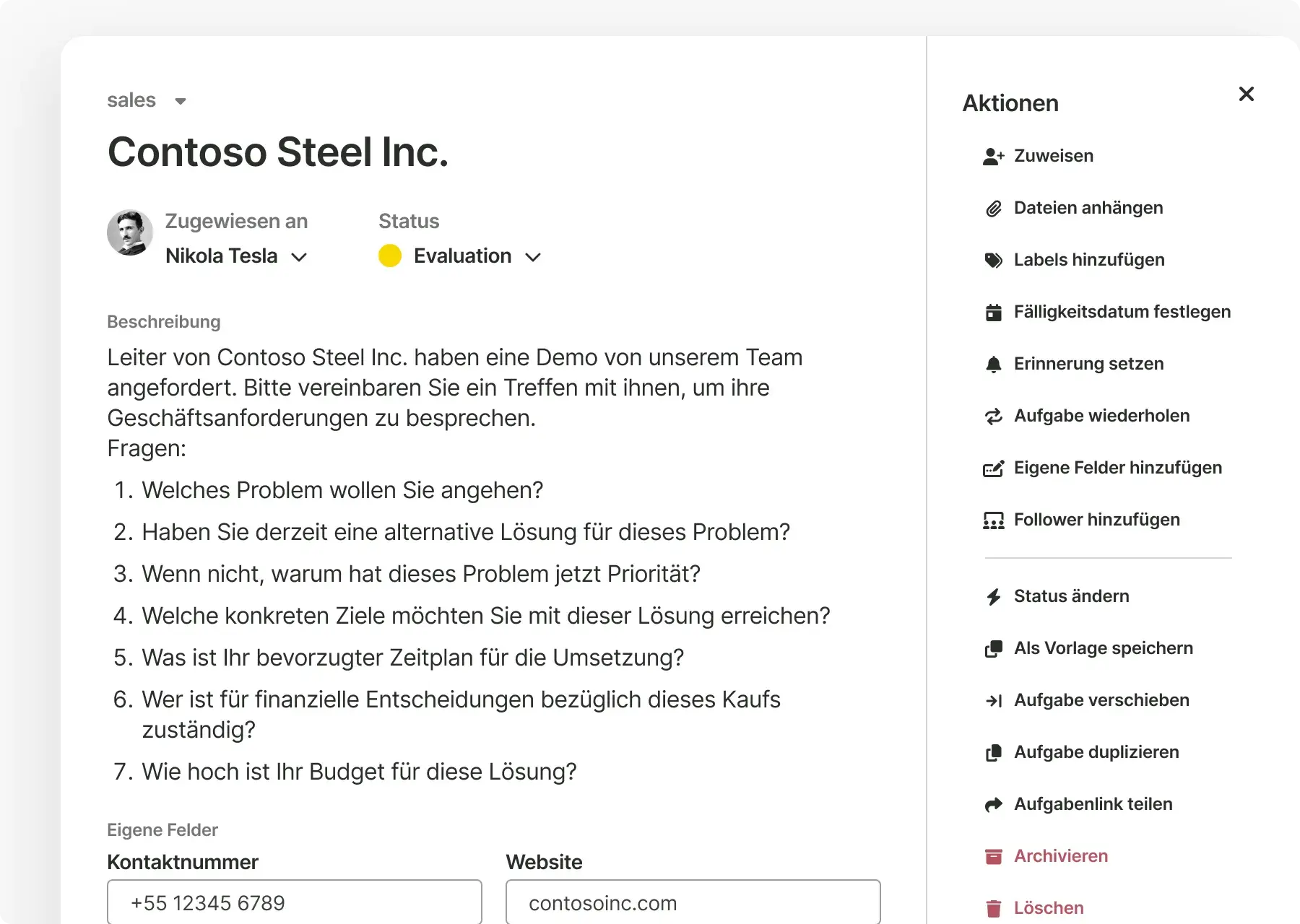Click the repeat arrows icon for Aufgabe wiederholen

[x=994, y=417]
